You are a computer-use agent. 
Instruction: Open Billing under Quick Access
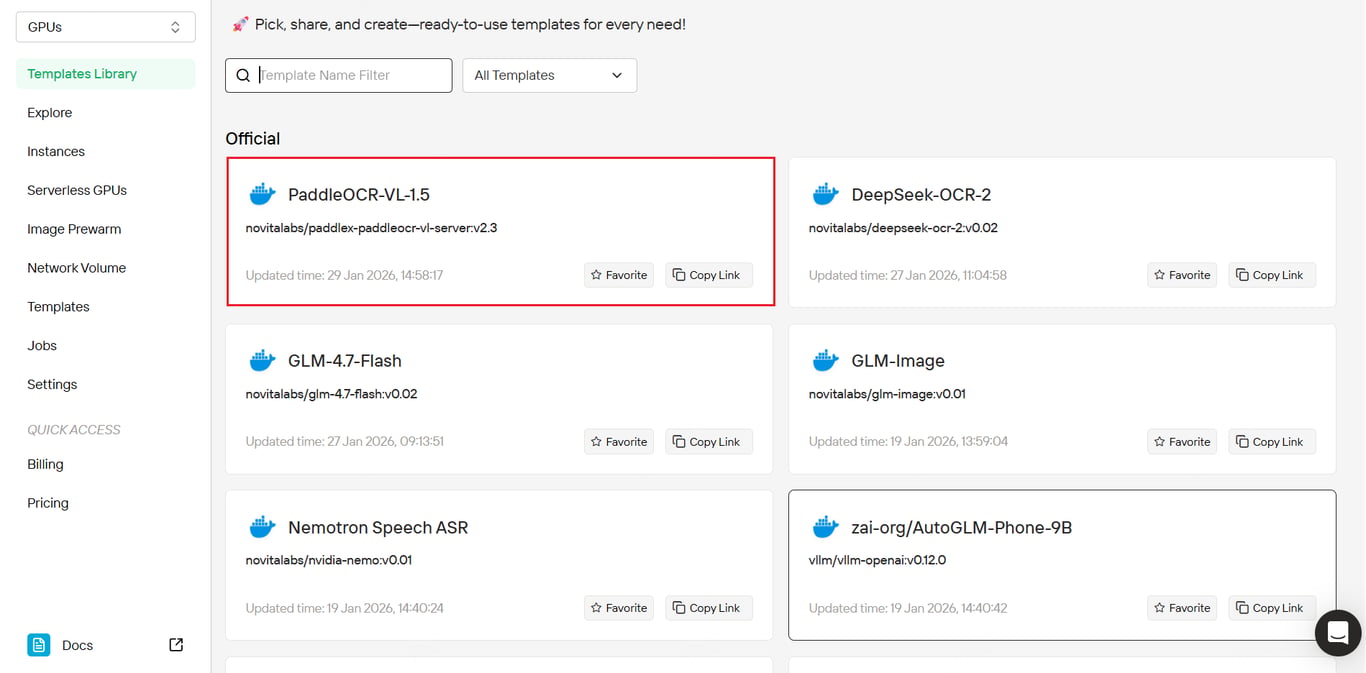click(45, 464)
